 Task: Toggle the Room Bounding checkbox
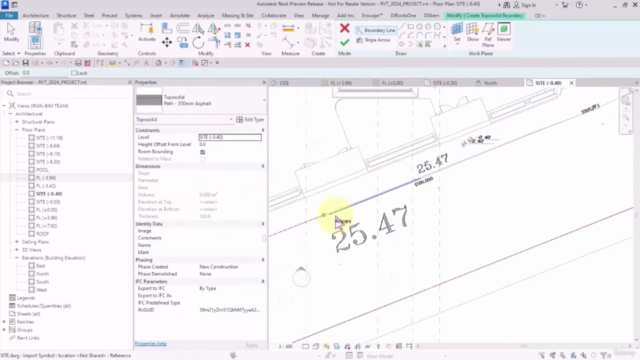tap(202, 152)
